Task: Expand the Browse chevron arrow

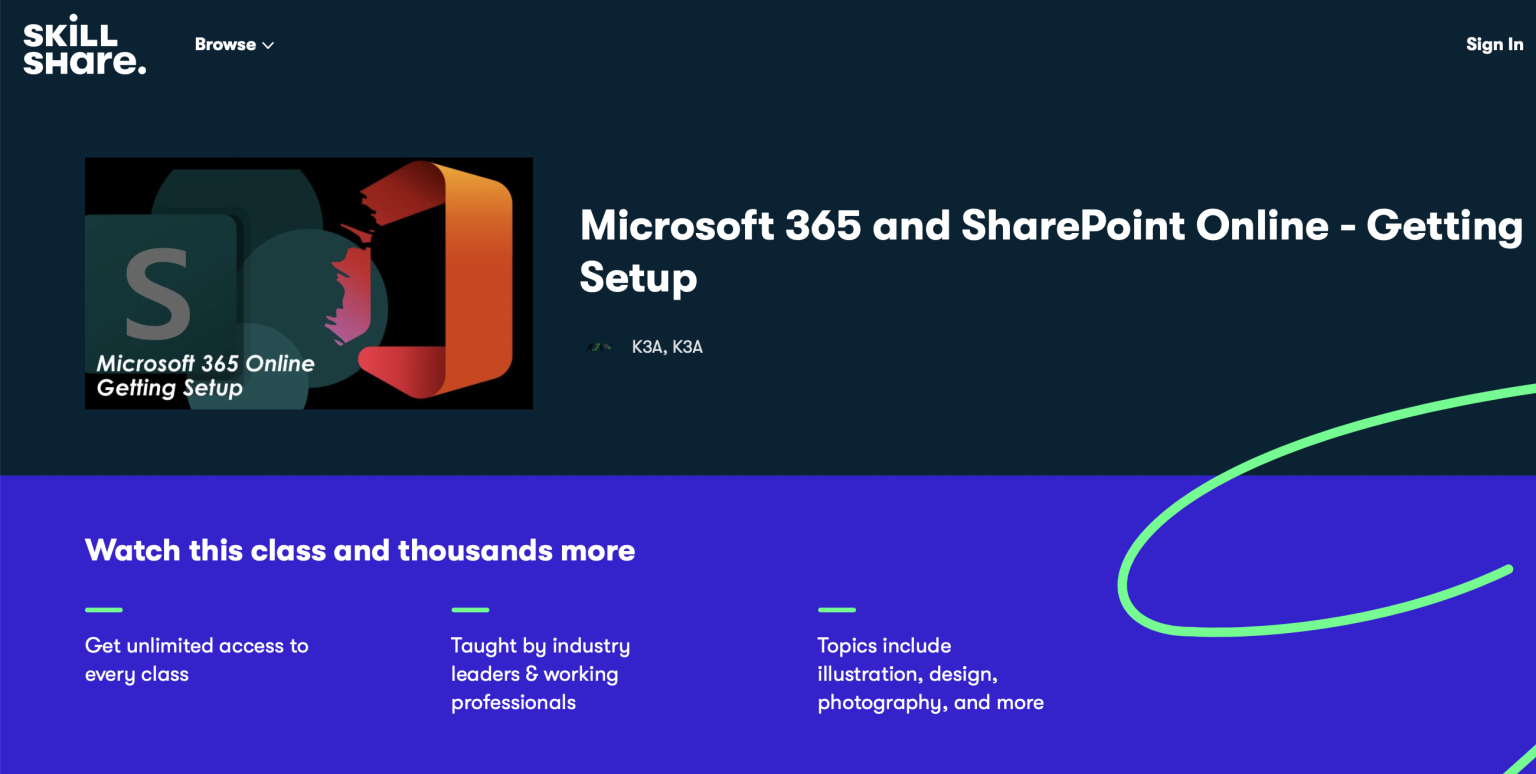Action: click(x=268, y=44)
